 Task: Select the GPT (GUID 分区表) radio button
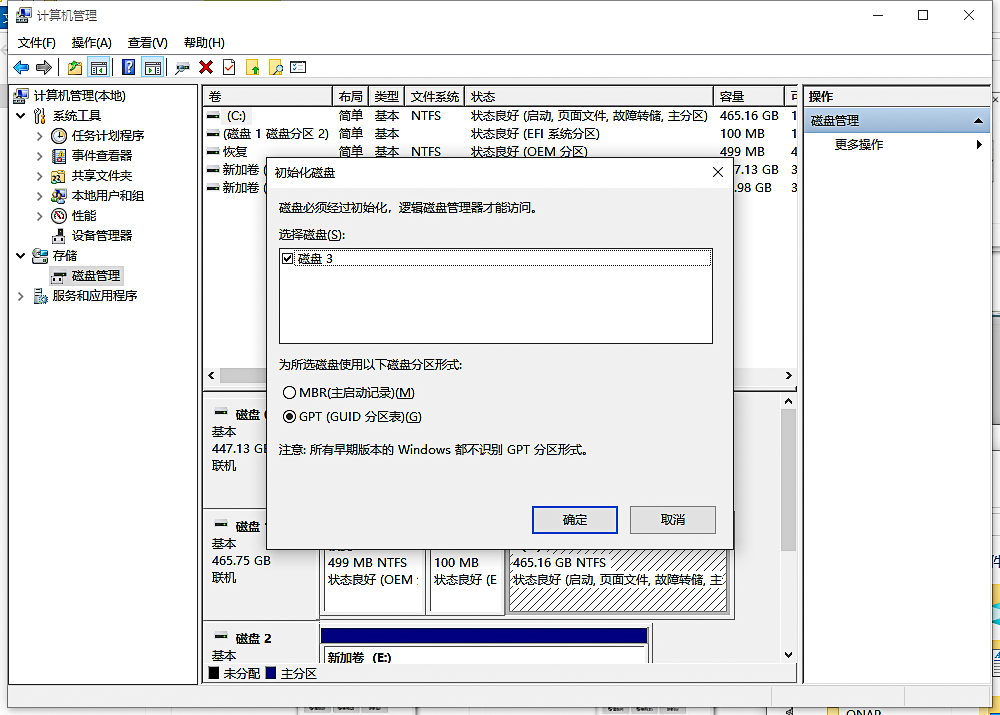tap(291, 414)
